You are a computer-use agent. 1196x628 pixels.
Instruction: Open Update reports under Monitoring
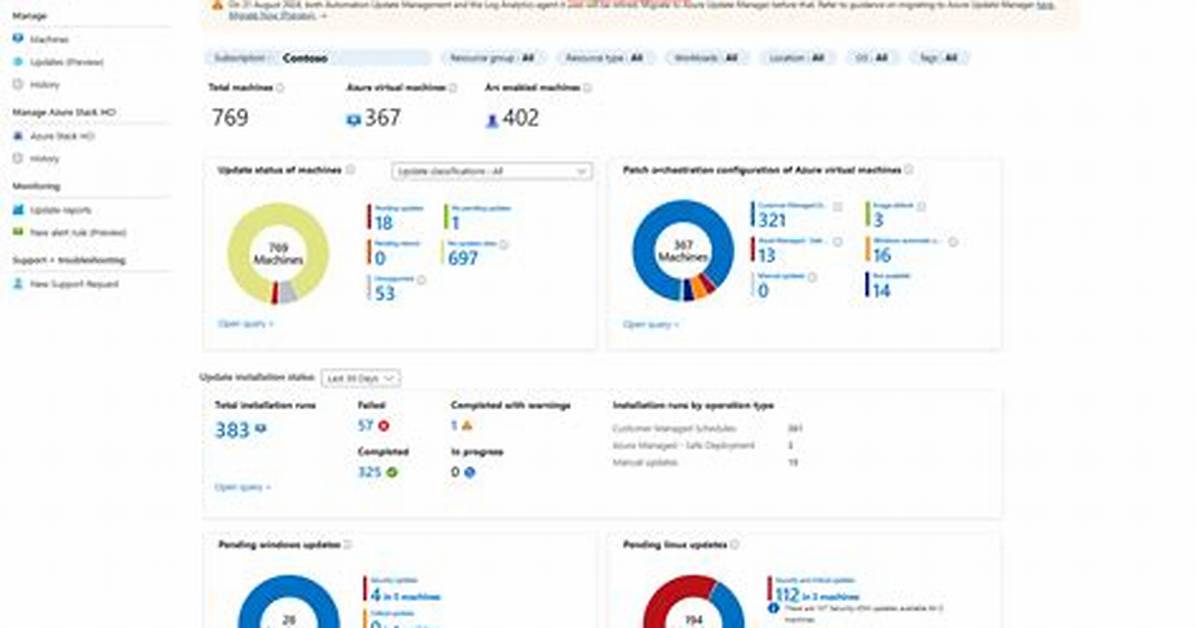coord(60,210)
